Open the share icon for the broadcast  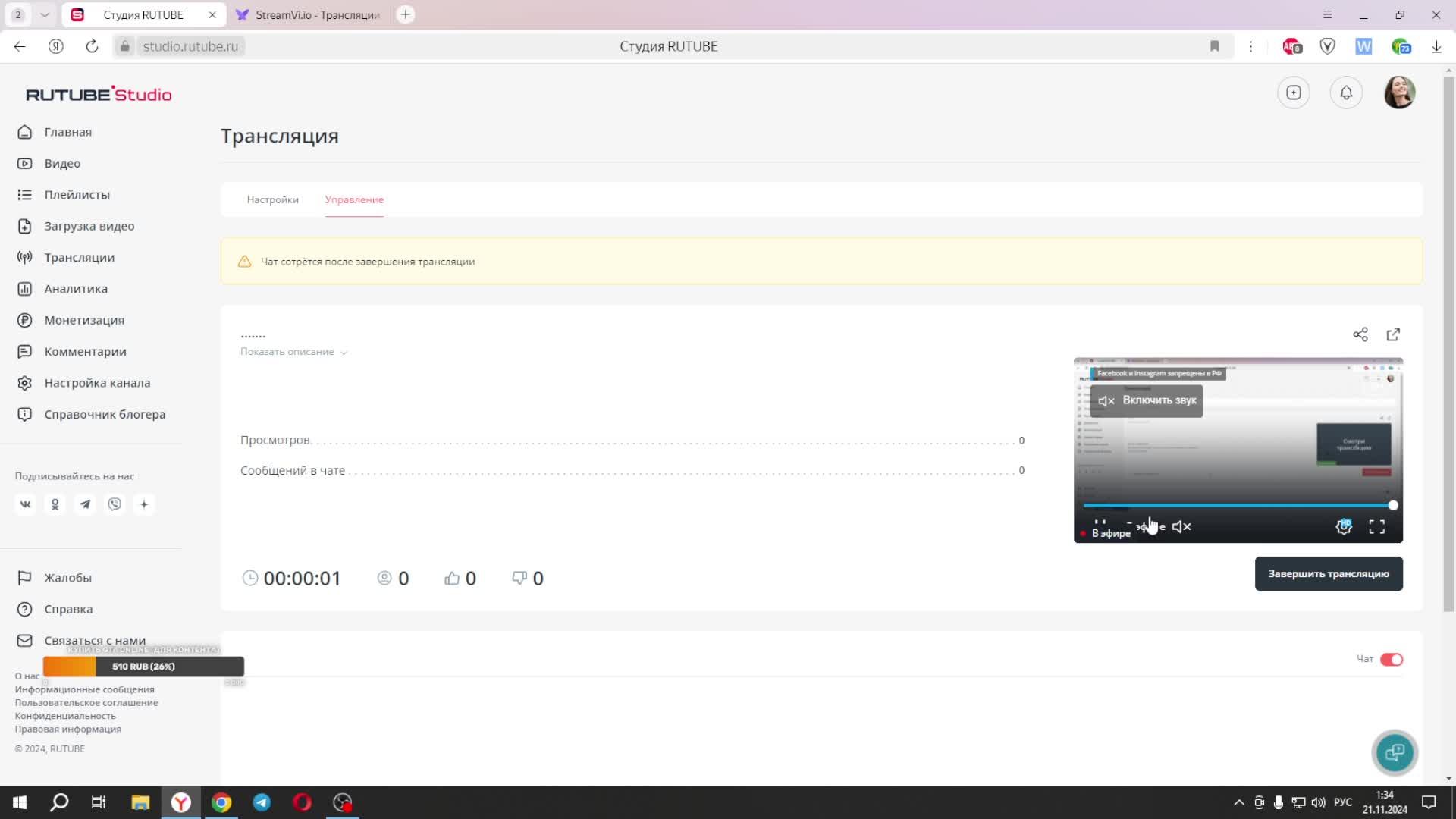coord(1360,334)
